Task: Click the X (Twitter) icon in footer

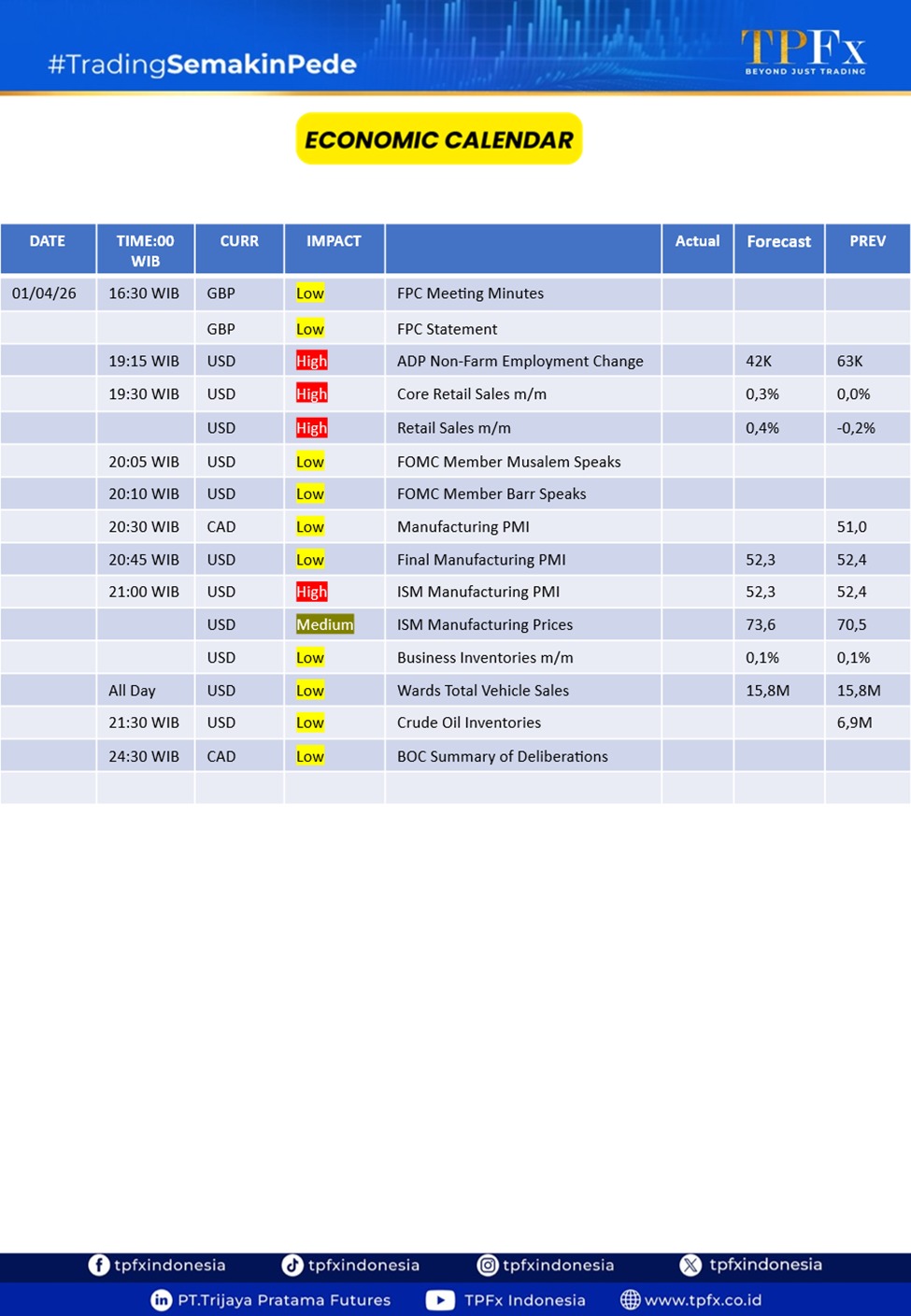Action: 690,1265
